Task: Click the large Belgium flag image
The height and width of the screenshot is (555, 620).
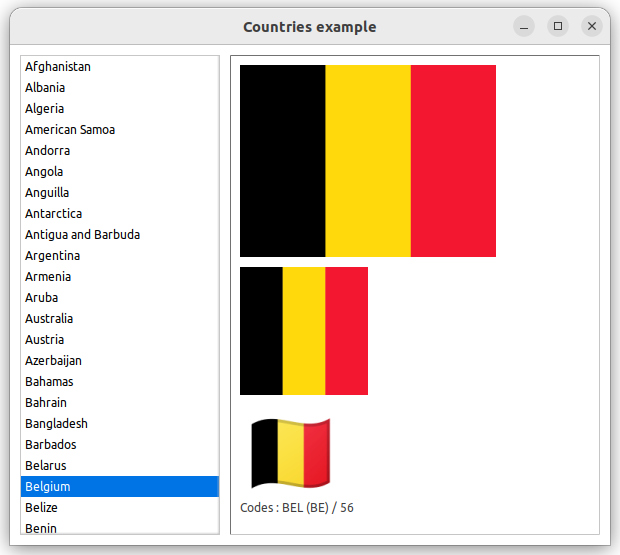Action: click(367, 161)
